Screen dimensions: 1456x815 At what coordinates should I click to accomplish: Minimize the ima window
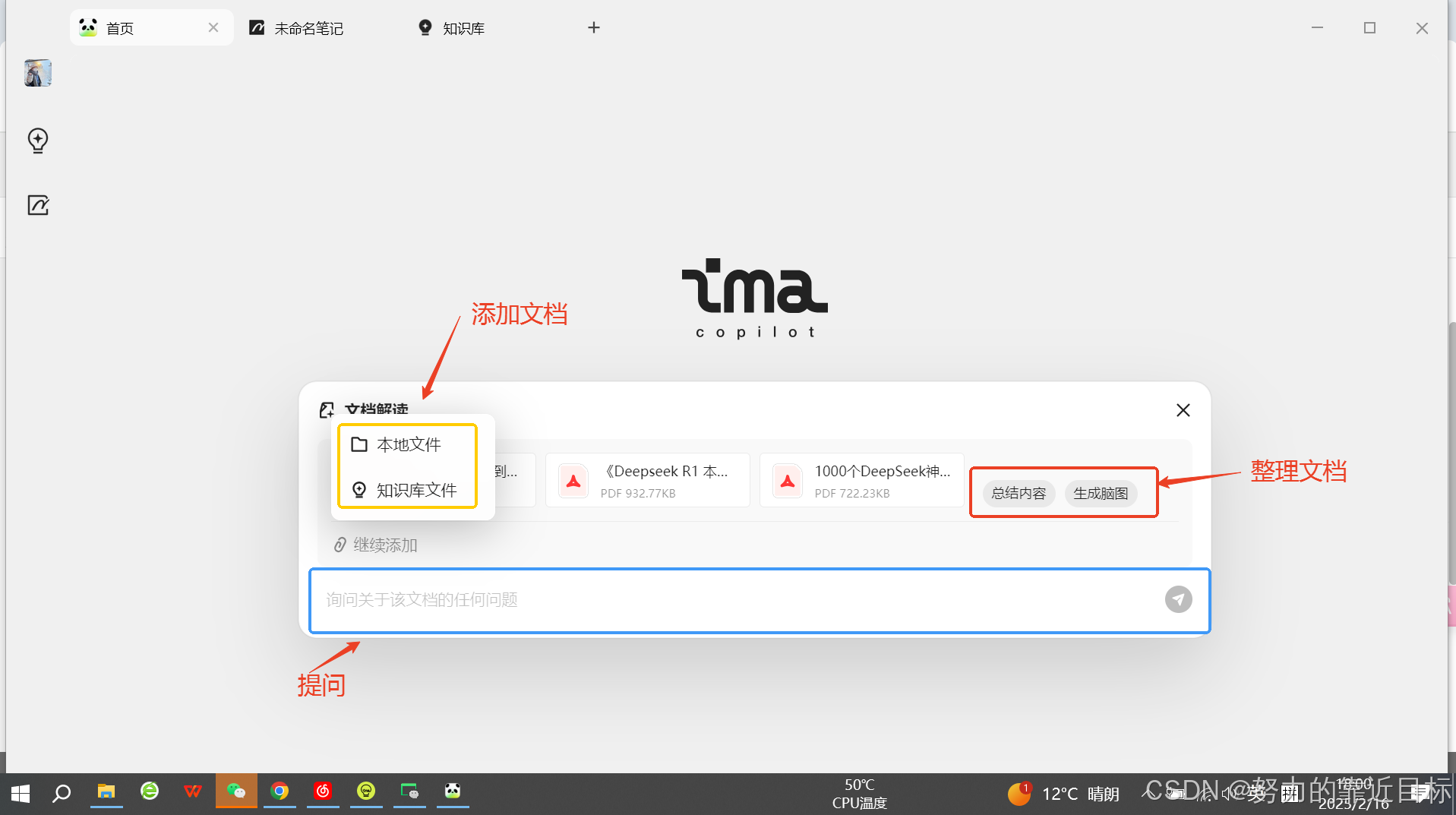pyautogui.click(x=1317, y=28)
